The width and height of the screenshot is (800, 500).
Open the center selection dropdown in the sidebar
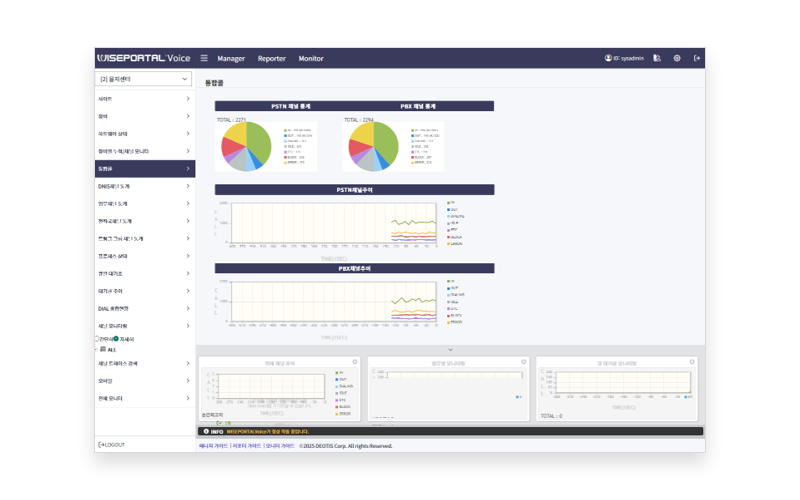[144, 78]
